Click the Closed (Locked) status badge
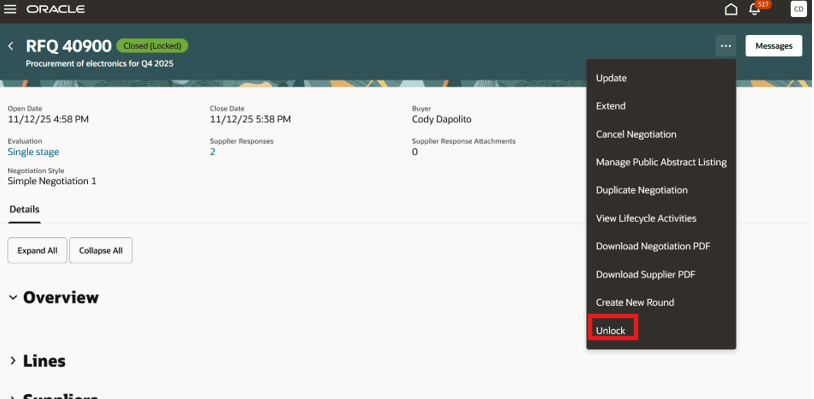814x399 pixels. point(152,46)
